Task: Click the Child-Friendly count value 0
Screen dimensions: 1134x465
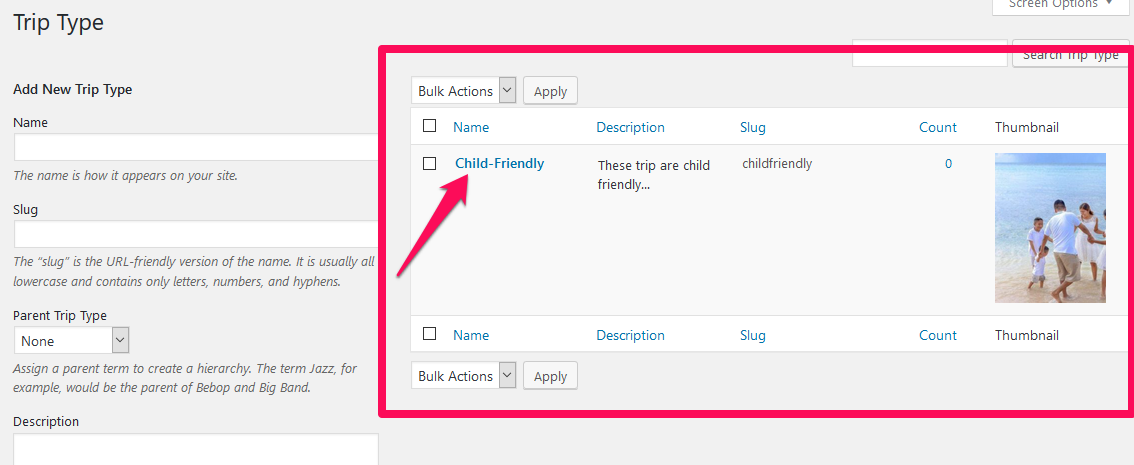Action: click(x=948, y=164)
